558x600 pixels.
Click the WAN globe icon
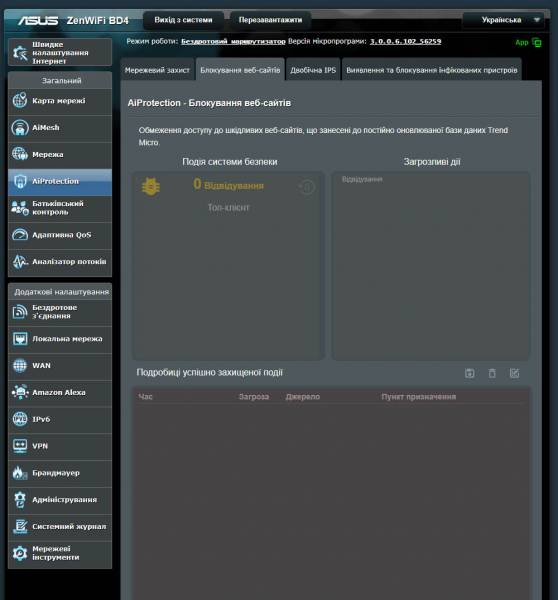(x=20, y=365)
